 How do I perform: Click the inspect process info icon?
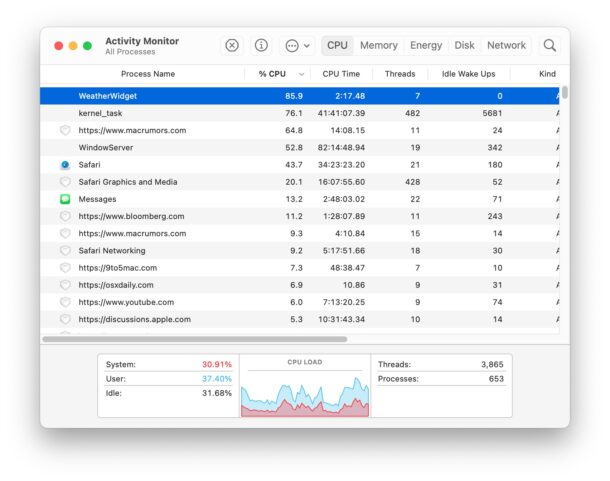pyautogui.click(x=261, y=45)
